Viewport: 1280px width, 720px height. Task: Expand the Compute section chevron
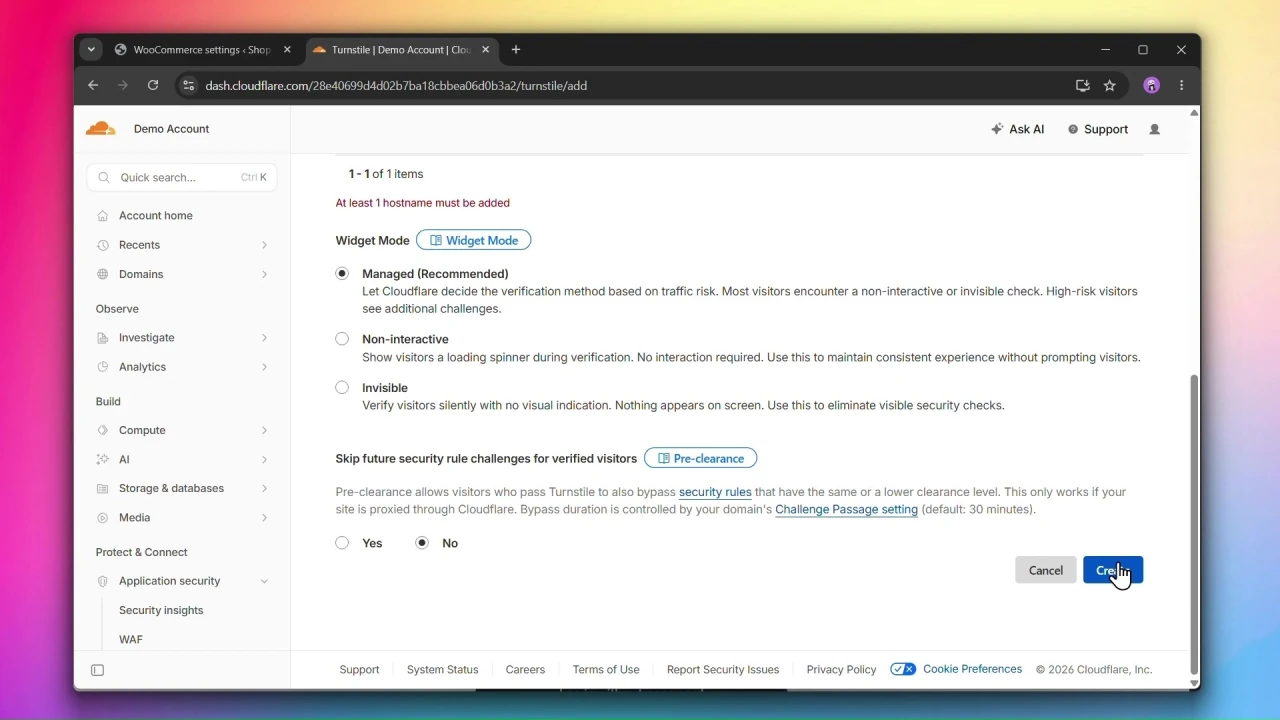[264, 430]
